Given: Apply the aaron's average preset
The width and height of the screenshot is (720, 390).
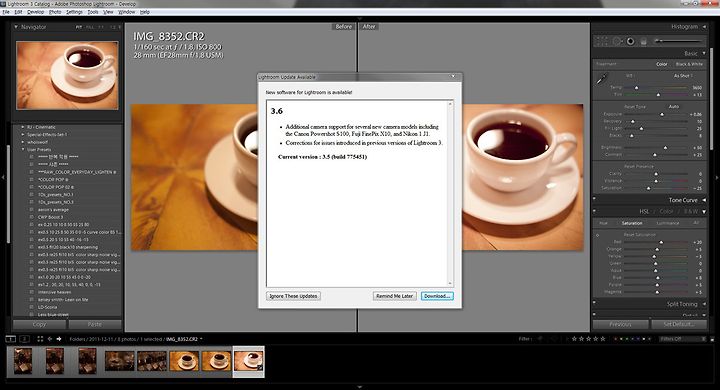Looking at the screenshot, I should pyautogui.click(x=53, y=209).
